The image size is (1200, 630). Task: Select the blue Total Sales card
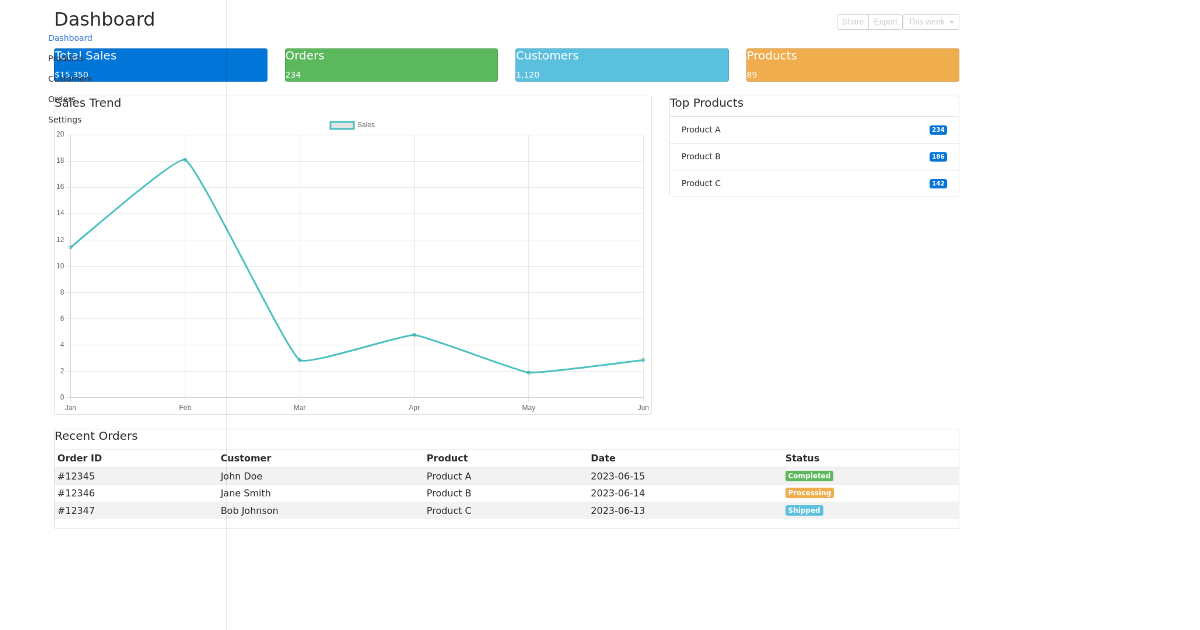pyautogui.click(x=160, y=64)
